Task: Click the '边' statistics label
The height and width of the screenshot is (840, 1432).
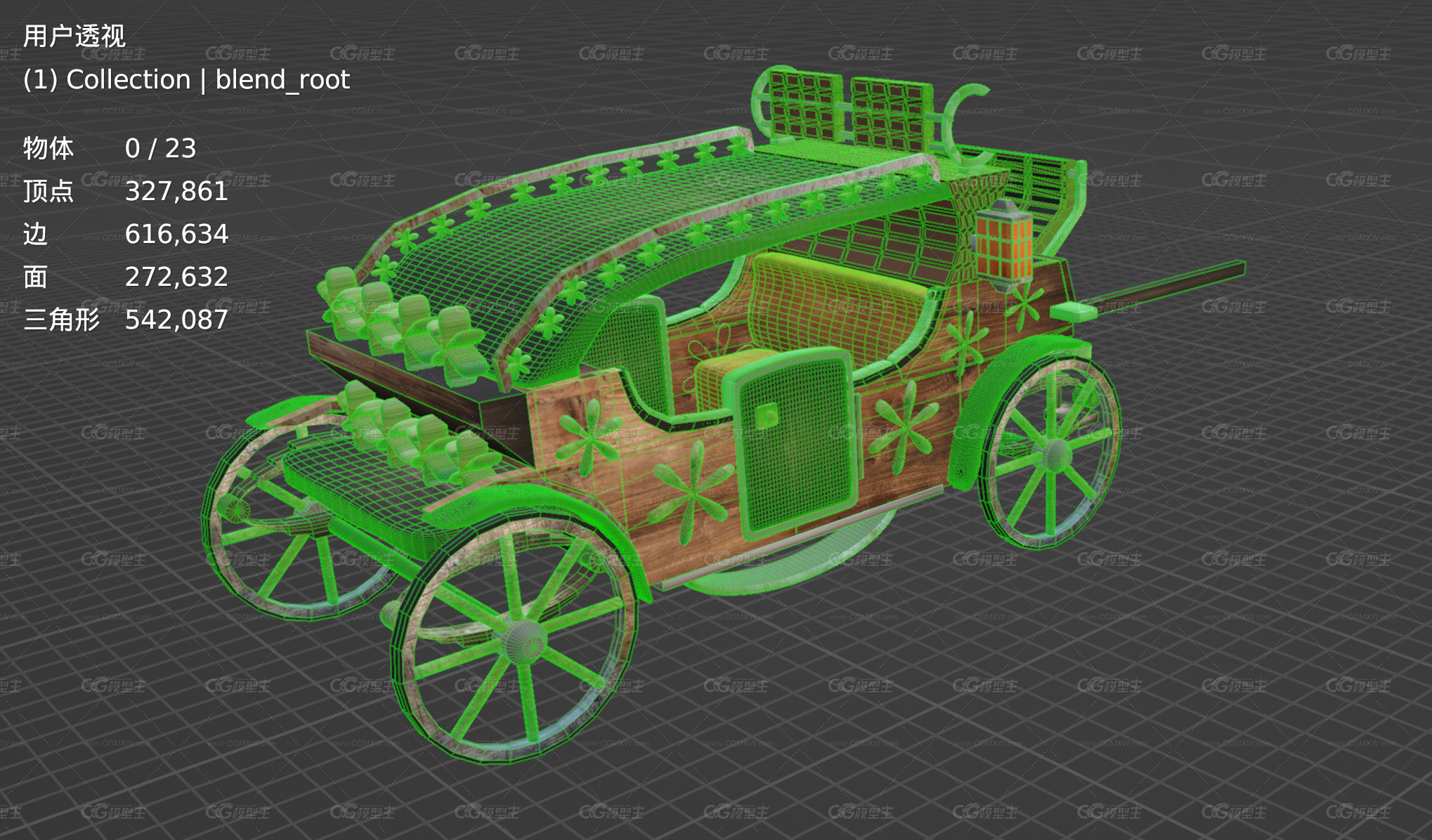Action: (35, 234)
